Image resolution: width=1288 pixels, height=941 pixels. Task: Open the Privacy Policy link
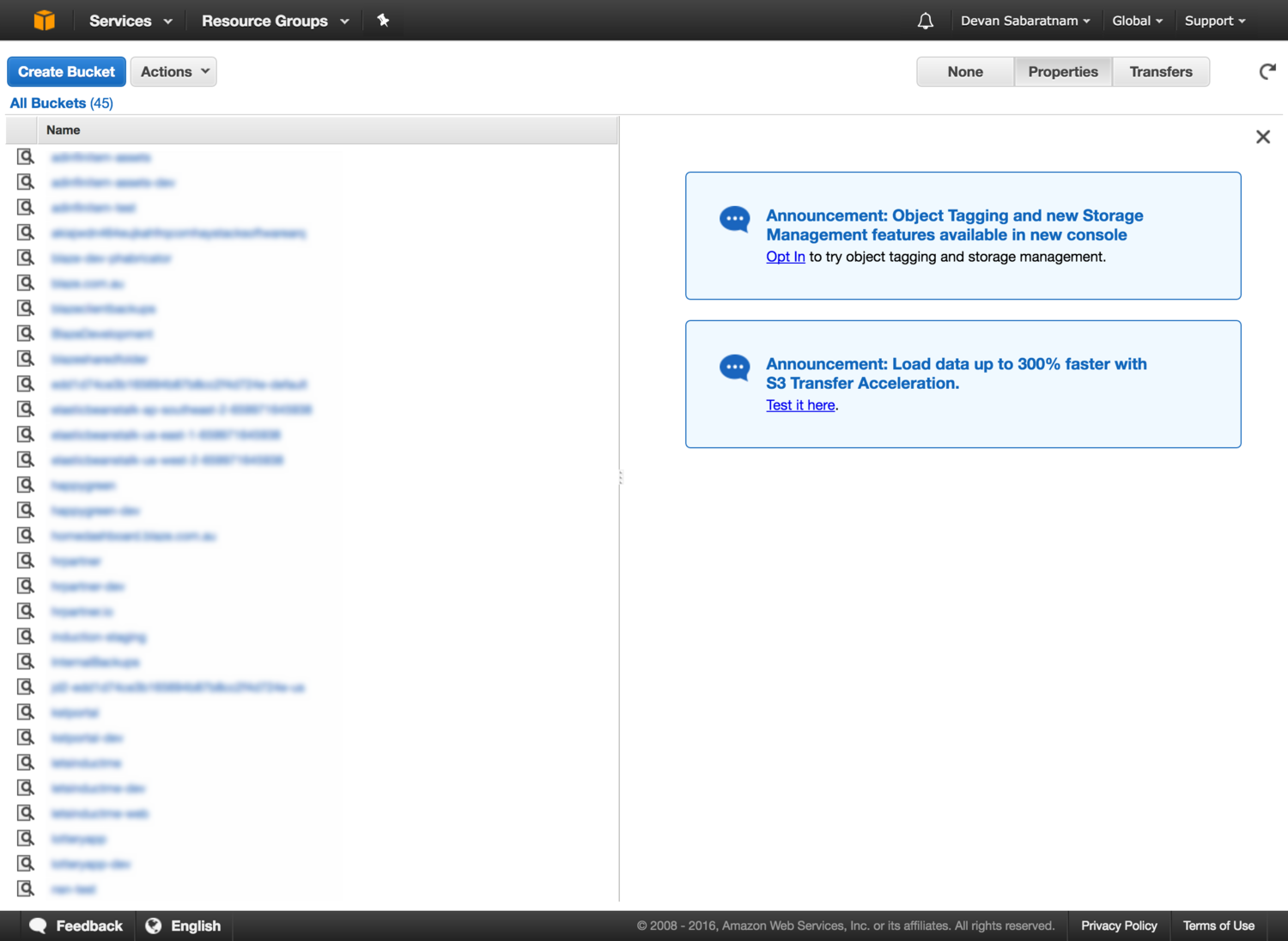[x=1119, y=926]
